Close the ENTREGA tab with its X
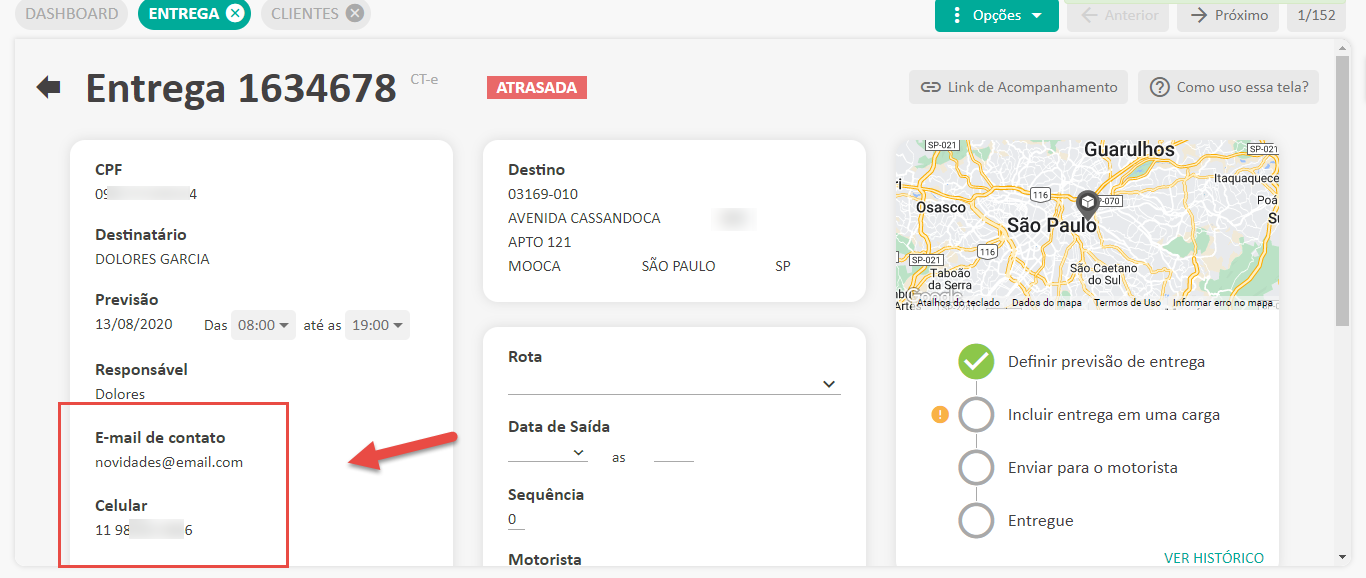 (x=234, y=14)
